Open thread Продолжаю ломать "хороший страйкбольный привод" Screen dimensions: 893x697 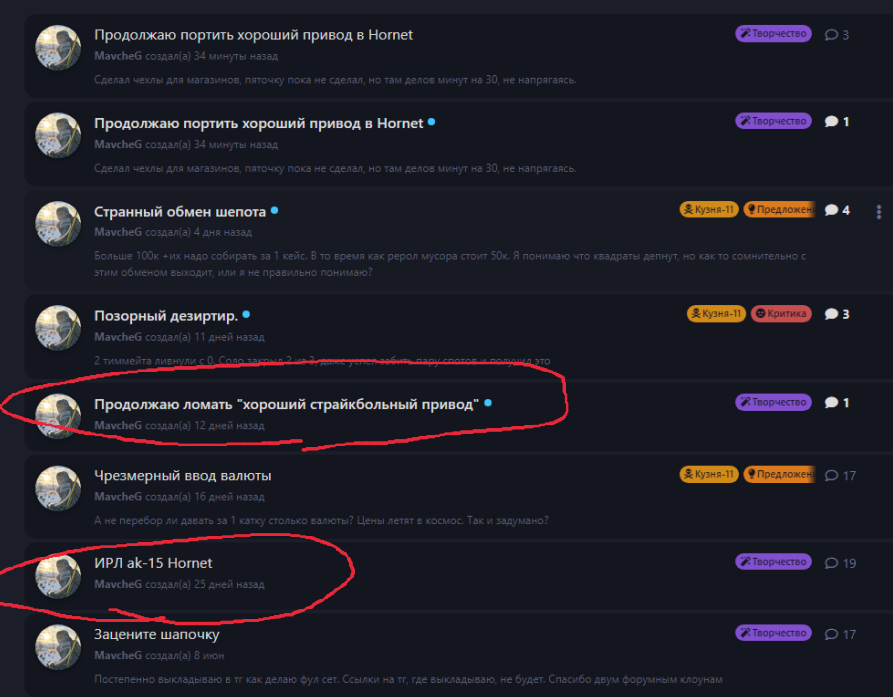point(286,404)
